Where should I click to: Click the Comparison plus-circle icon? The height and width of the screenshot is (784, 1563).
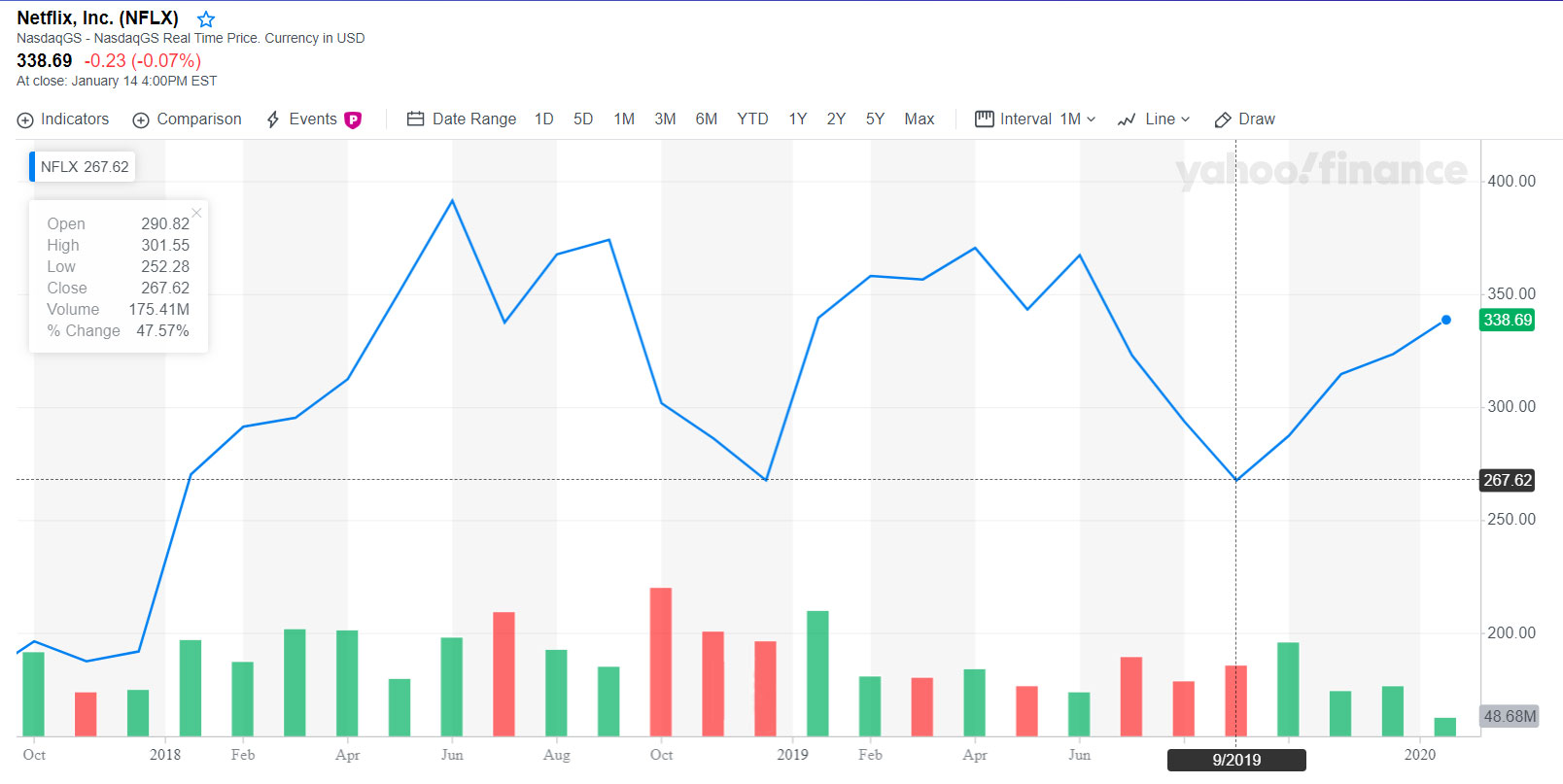coord(141,120)
